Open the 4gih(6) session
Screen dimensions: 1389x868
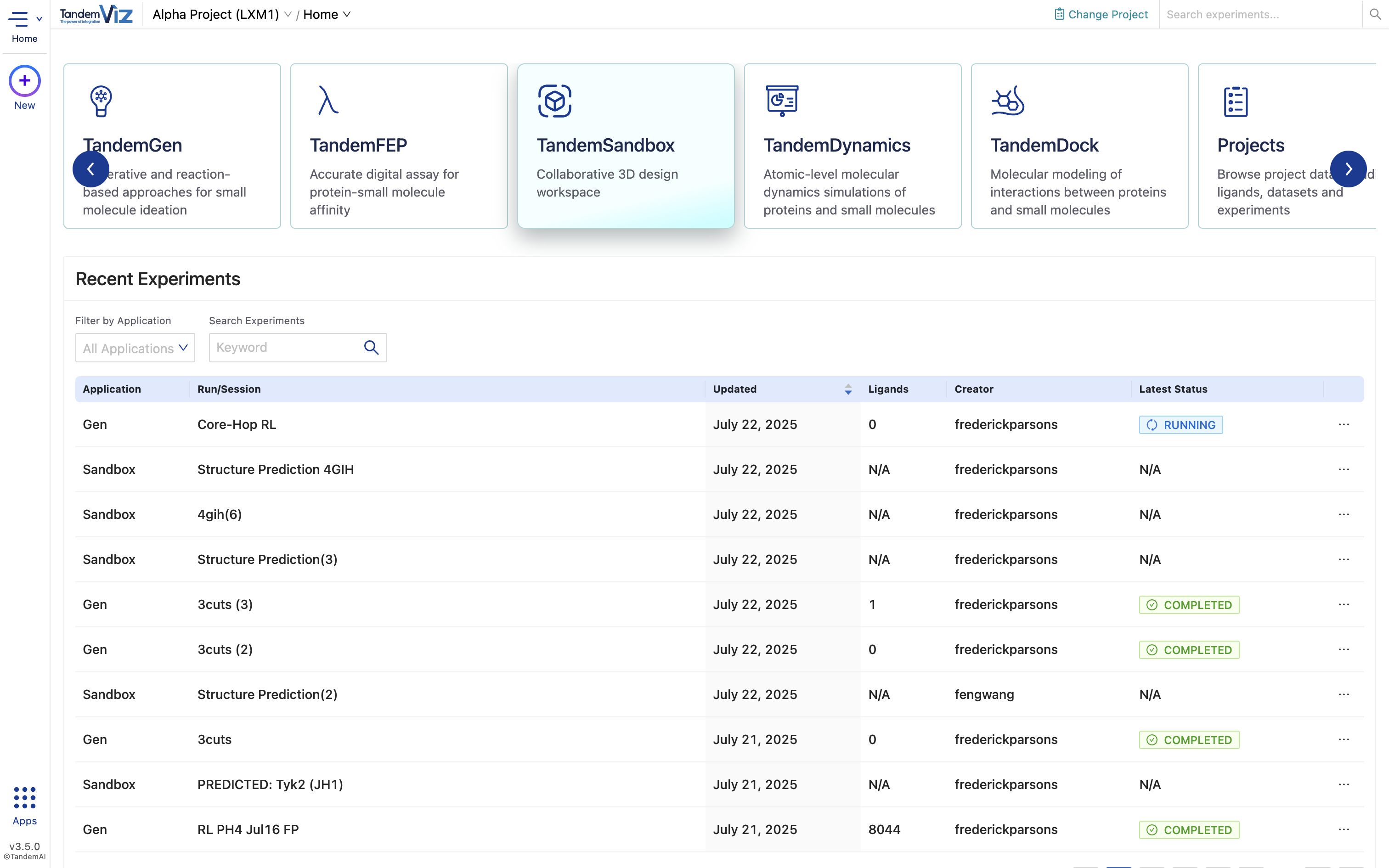click(219, 514)
